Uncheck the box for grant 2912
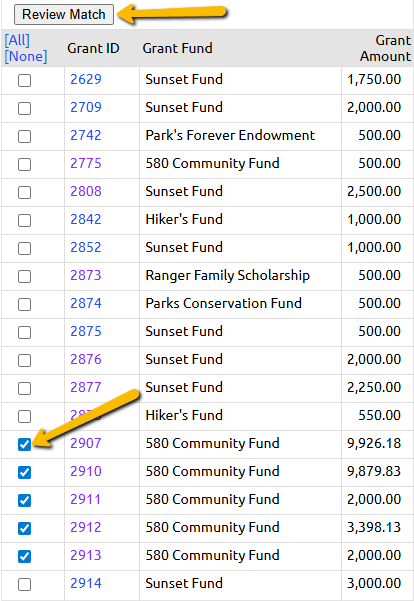The width and height of the screenshot is (414, 601). pos(25,528)
